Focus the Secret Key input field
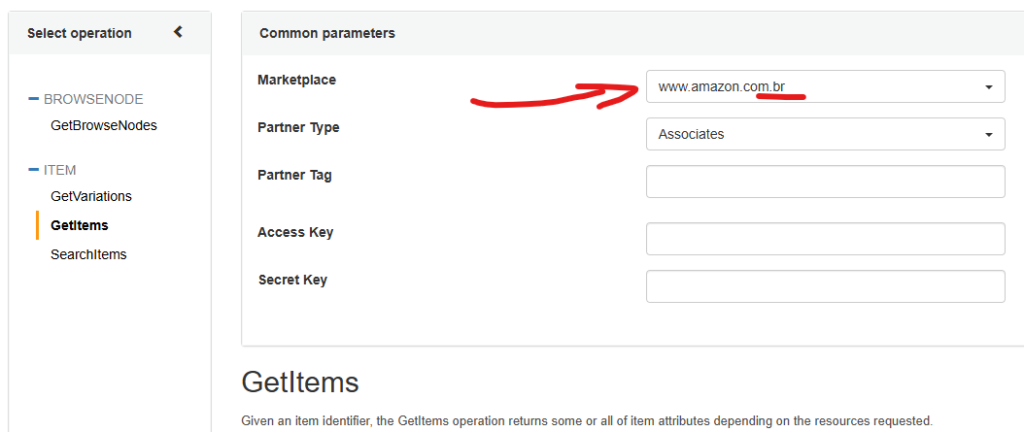Viewport: 1024px width, 432px height. pos(825,286)
